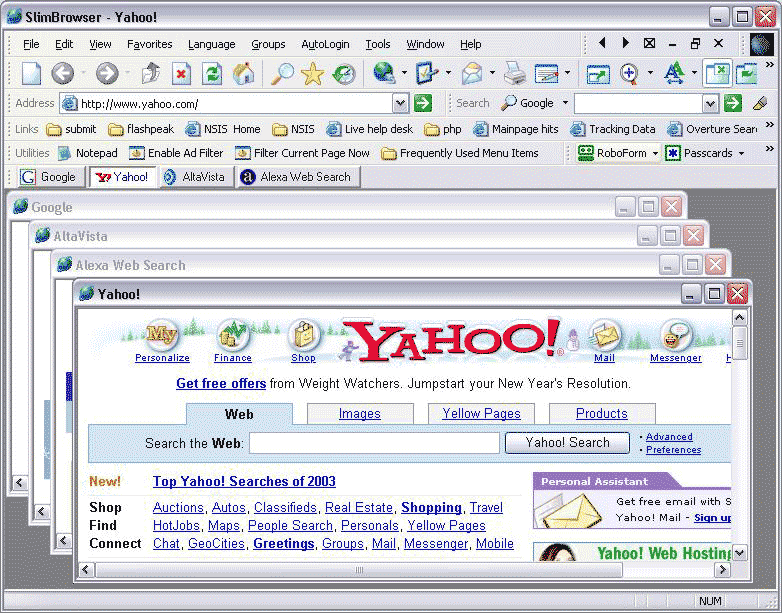The height and width of the screenshot is (613, 782).
Task: Expand the RoboForm dropdown
Action: tap(656, 153)
